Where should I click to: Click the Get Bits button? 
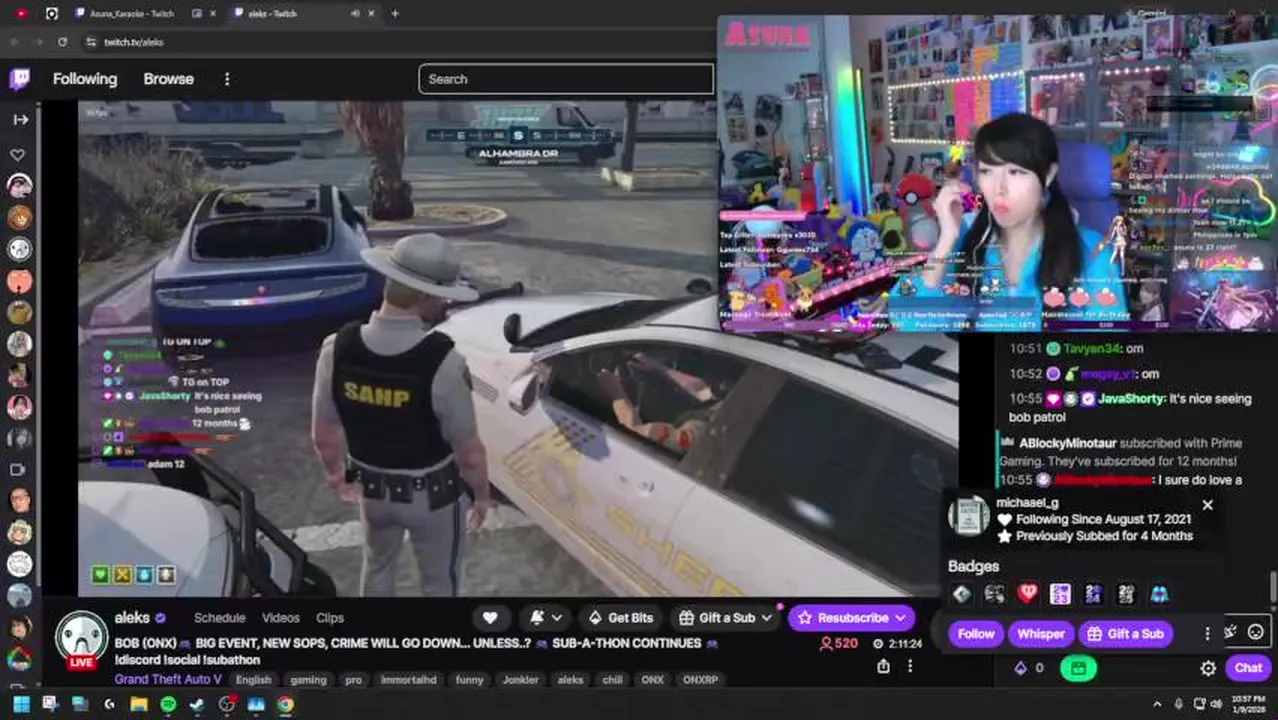pyautogui.click(x=621, y=618)
